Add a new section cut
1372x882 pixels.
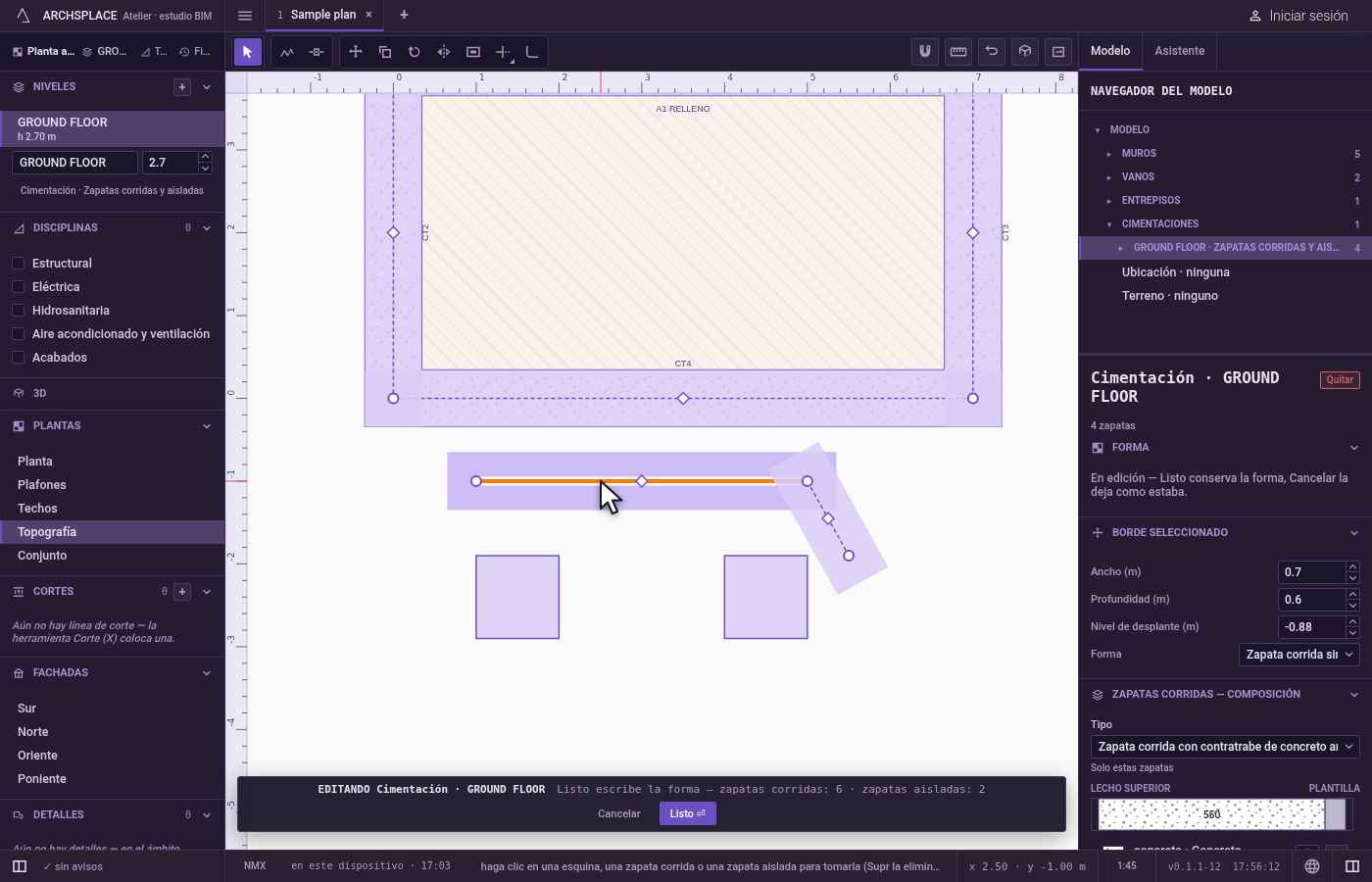pyautogui.click(x=182, y=592)
